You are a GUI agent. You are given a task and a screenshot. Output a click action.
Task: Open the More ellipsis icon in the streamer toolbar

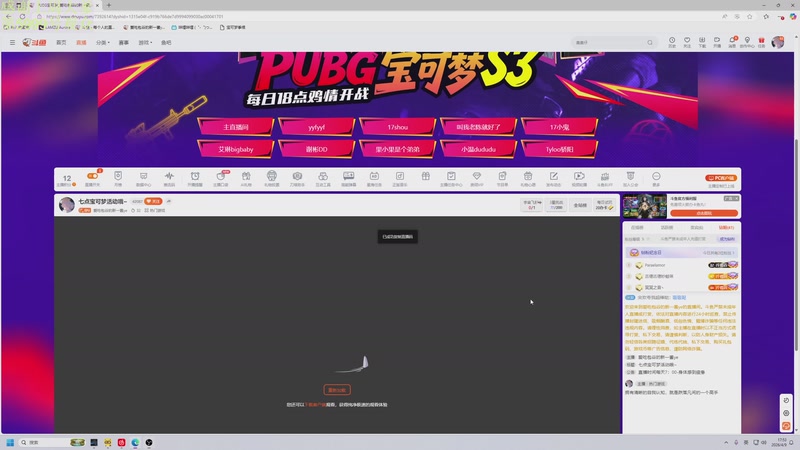[x=656, y=178]
